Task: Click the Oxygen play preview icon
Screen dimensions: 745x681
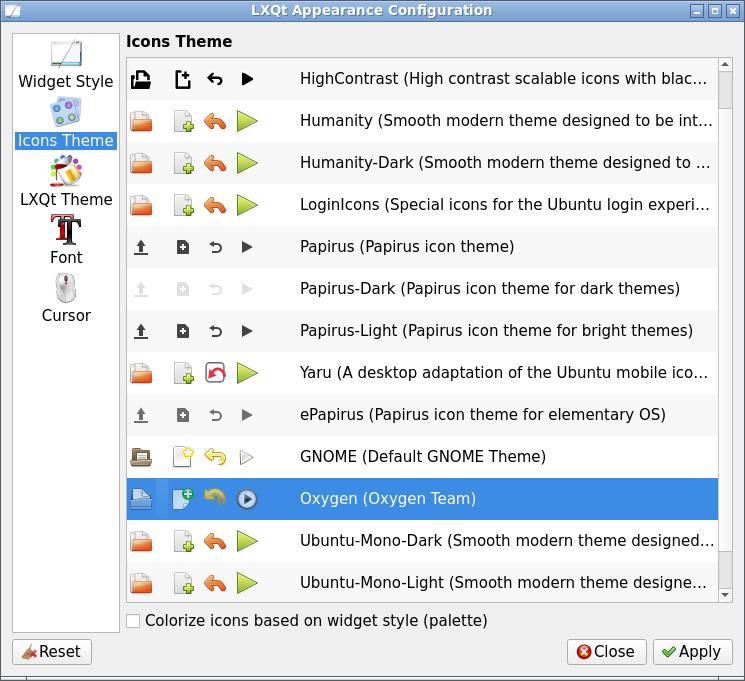Action: (247, 499)
